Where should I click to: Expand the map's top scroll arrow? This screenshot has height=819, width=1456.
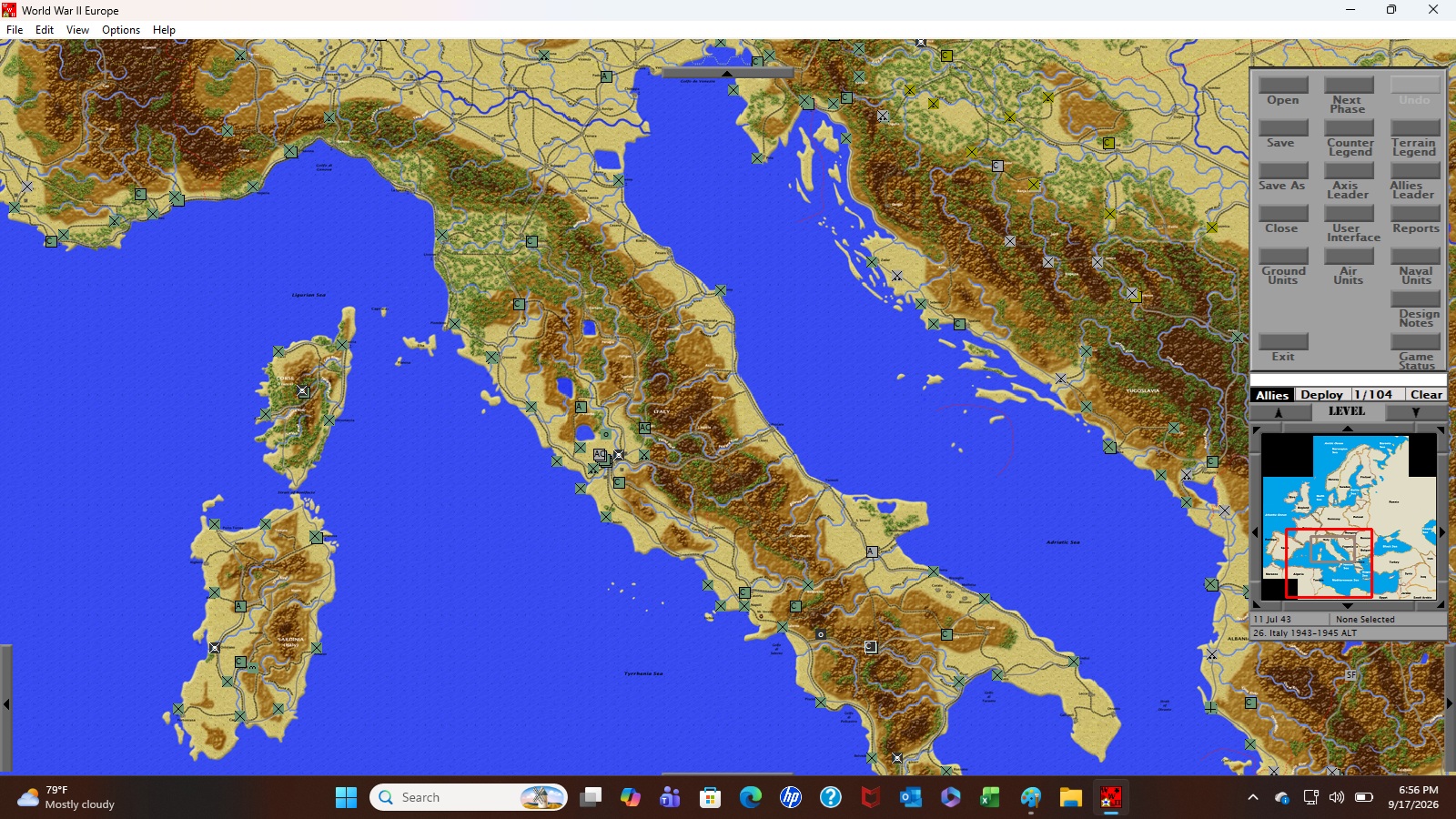(x=727, y=73)
